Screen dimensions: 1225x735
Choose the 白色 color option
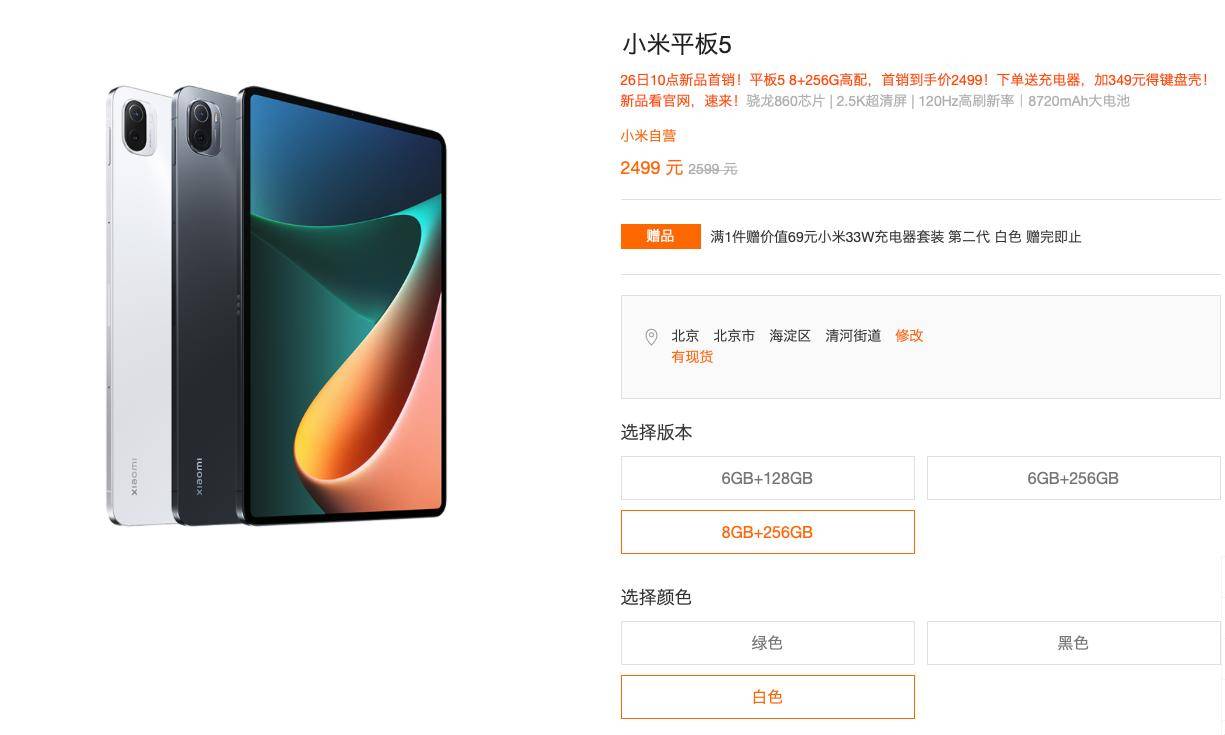767,697
